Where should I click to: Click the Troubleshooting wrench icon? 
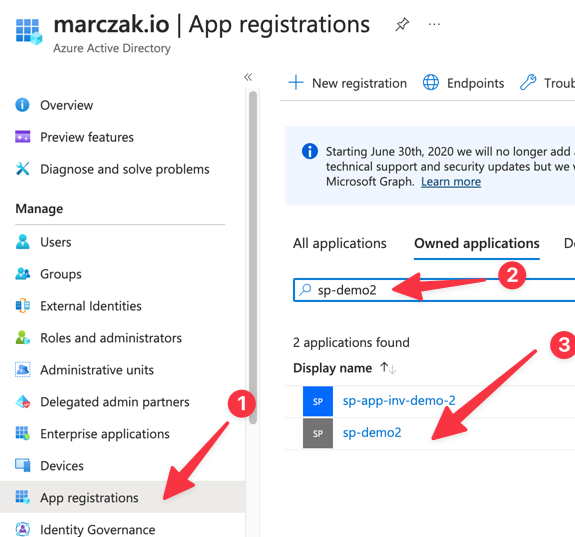coord(528,82)
